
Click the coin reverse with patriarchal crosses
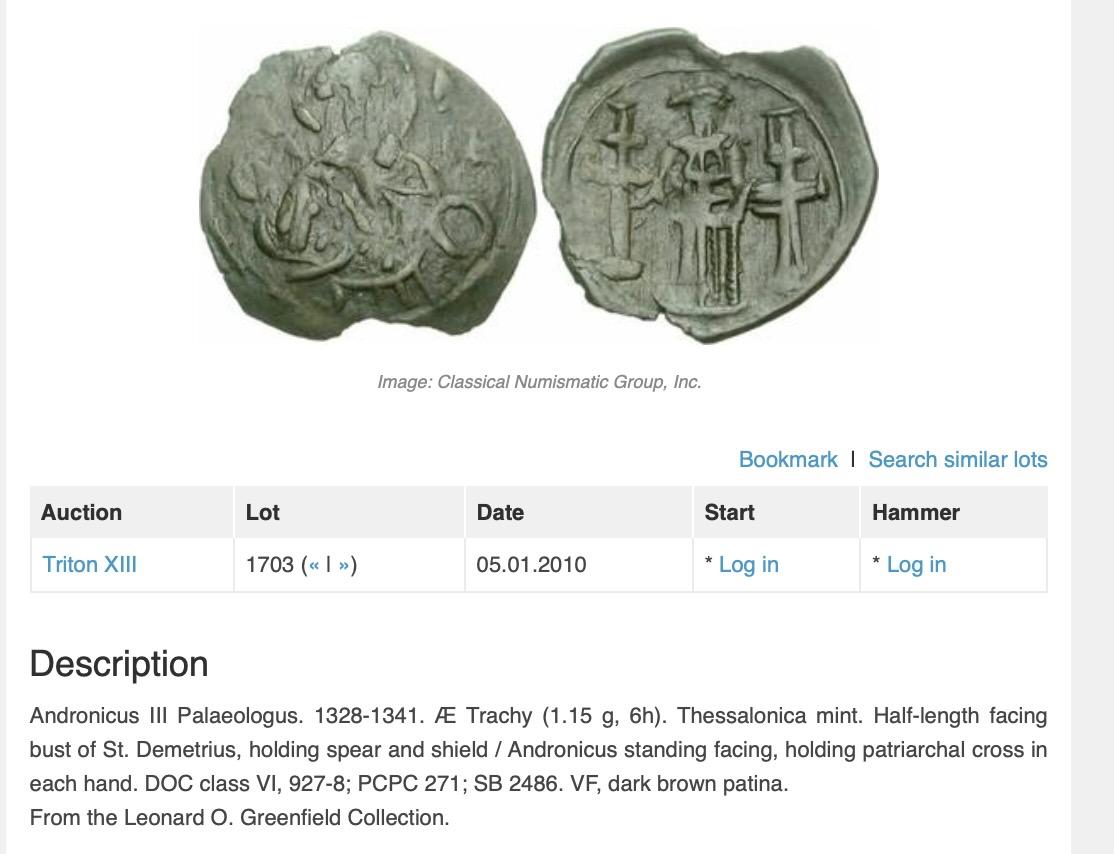(x=716, y=183)
